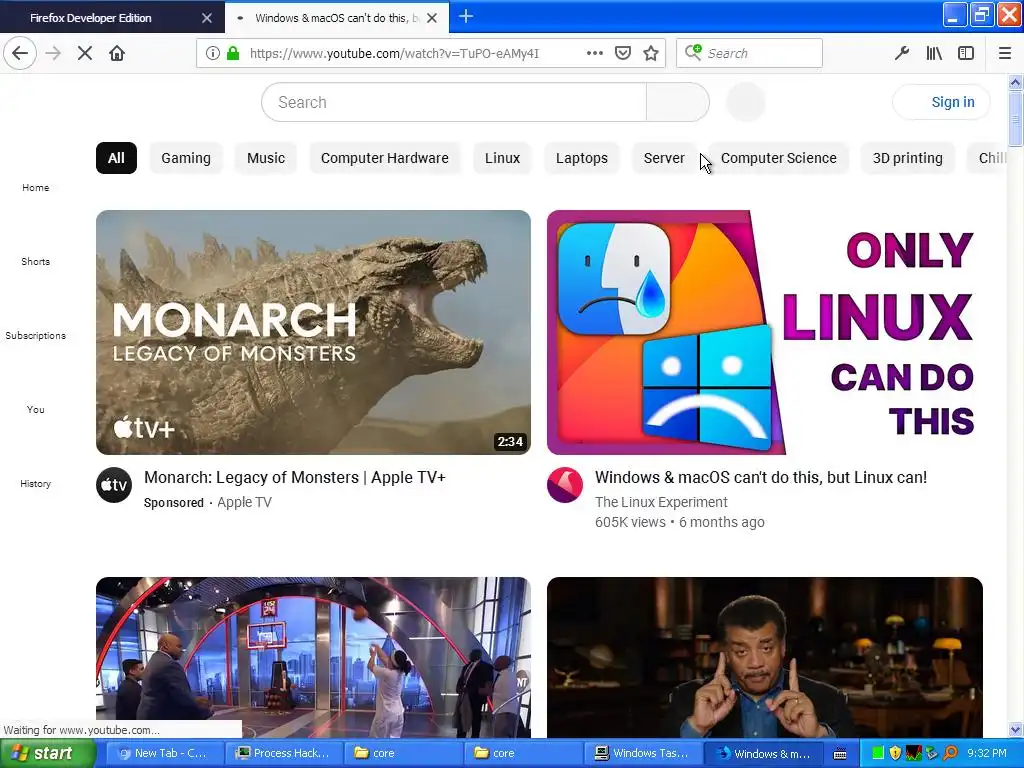Switch to Process Hacker in taskbar
Image resolution: width=1024 pixels, height=768 pixels.
[285, 754]
